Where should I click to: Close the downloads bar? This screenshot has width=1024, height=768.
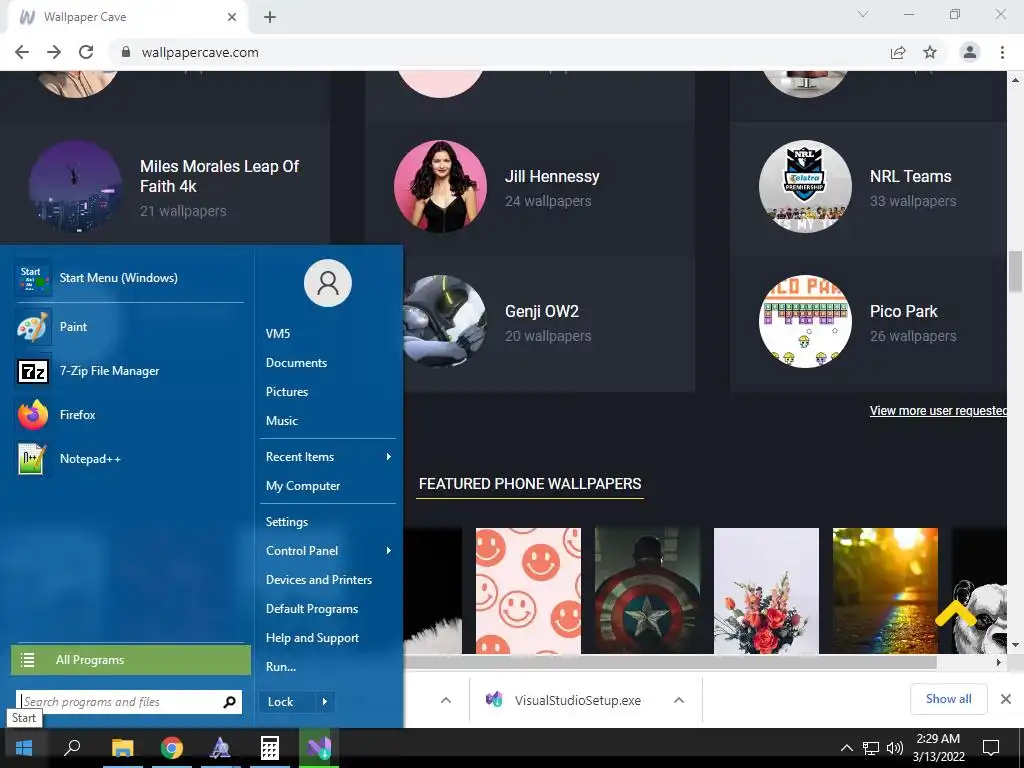pyautogui.click(x=1006, y=699)
